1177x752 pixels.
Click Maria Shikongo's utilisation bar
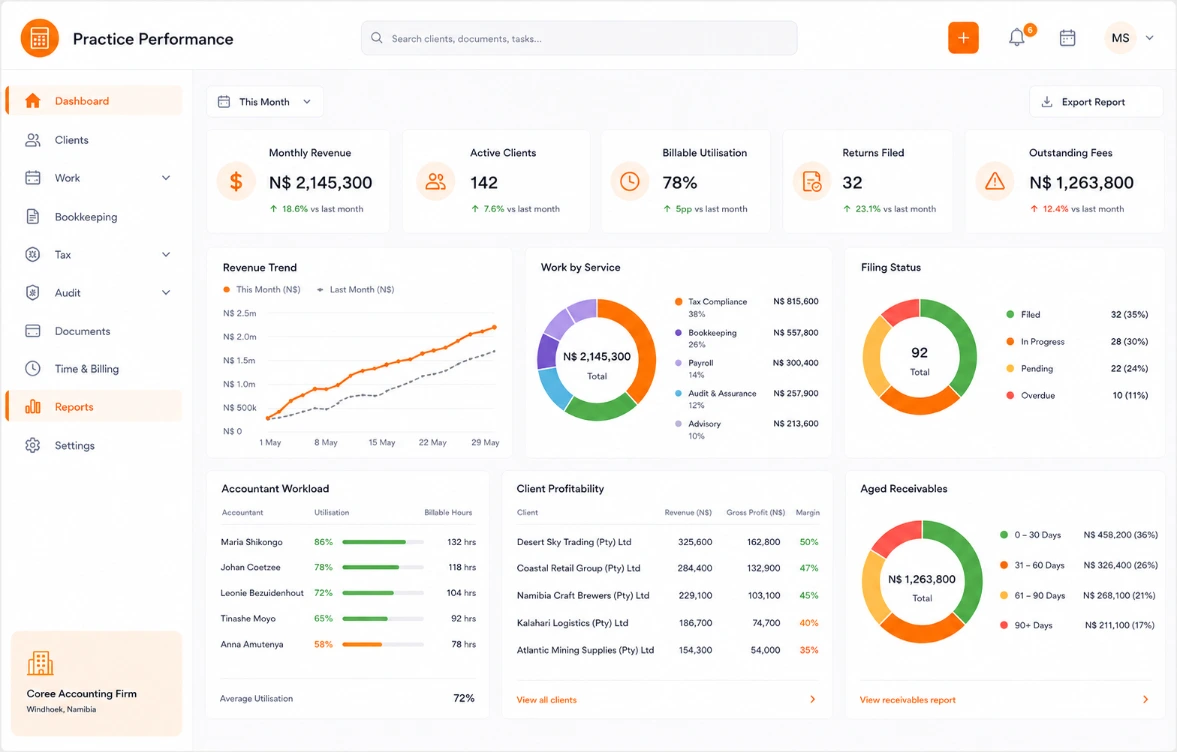pos(383,542)
